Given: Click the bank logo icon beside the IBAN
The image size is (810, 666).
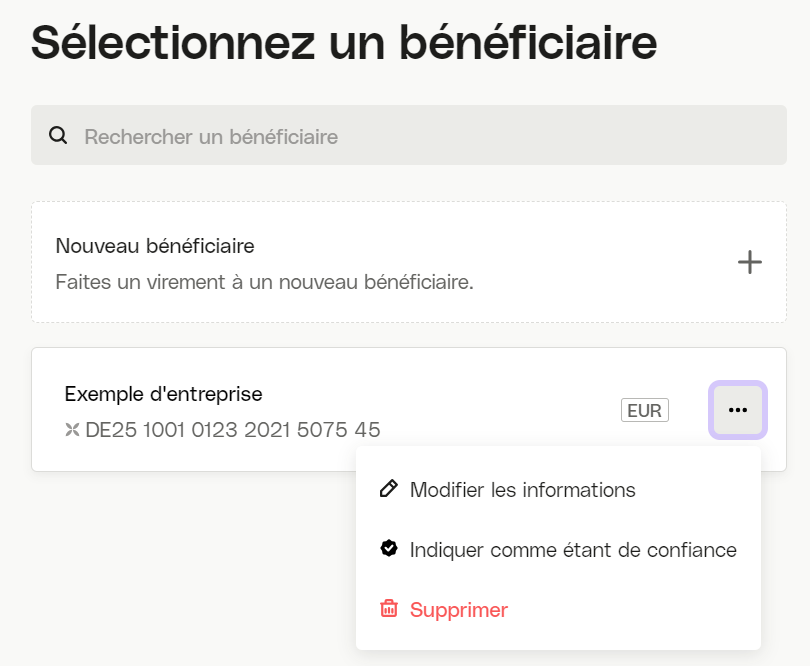Looking at the screenshot, I should [72, 429].
